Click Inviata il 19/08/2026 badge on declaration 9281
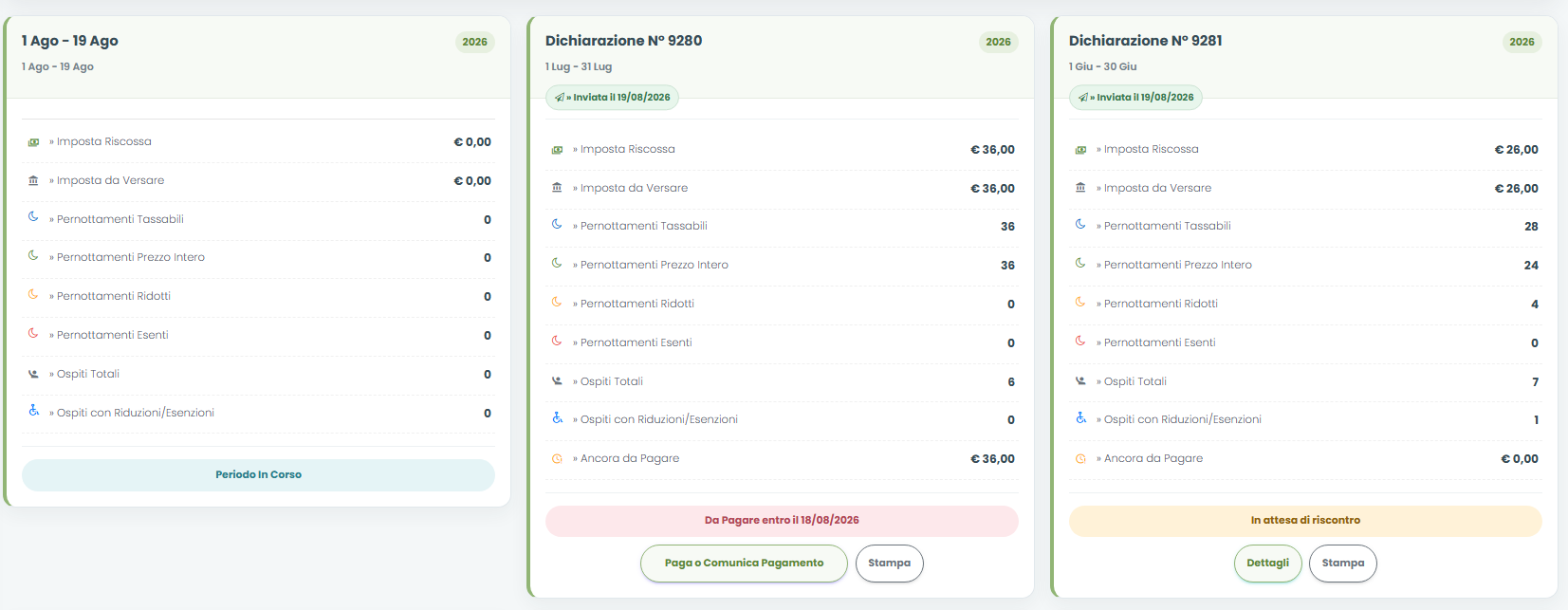The height and width of the screenshot is (610, 1568). (1135, 98)
